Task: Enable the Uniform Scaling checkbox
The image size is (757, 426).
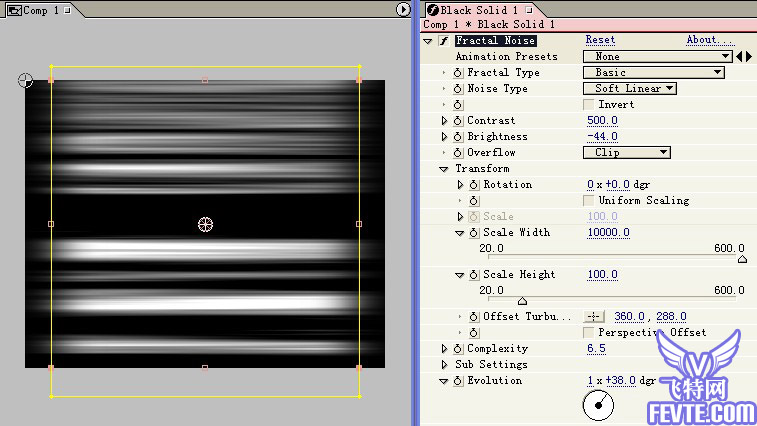Action: [589, 200]
